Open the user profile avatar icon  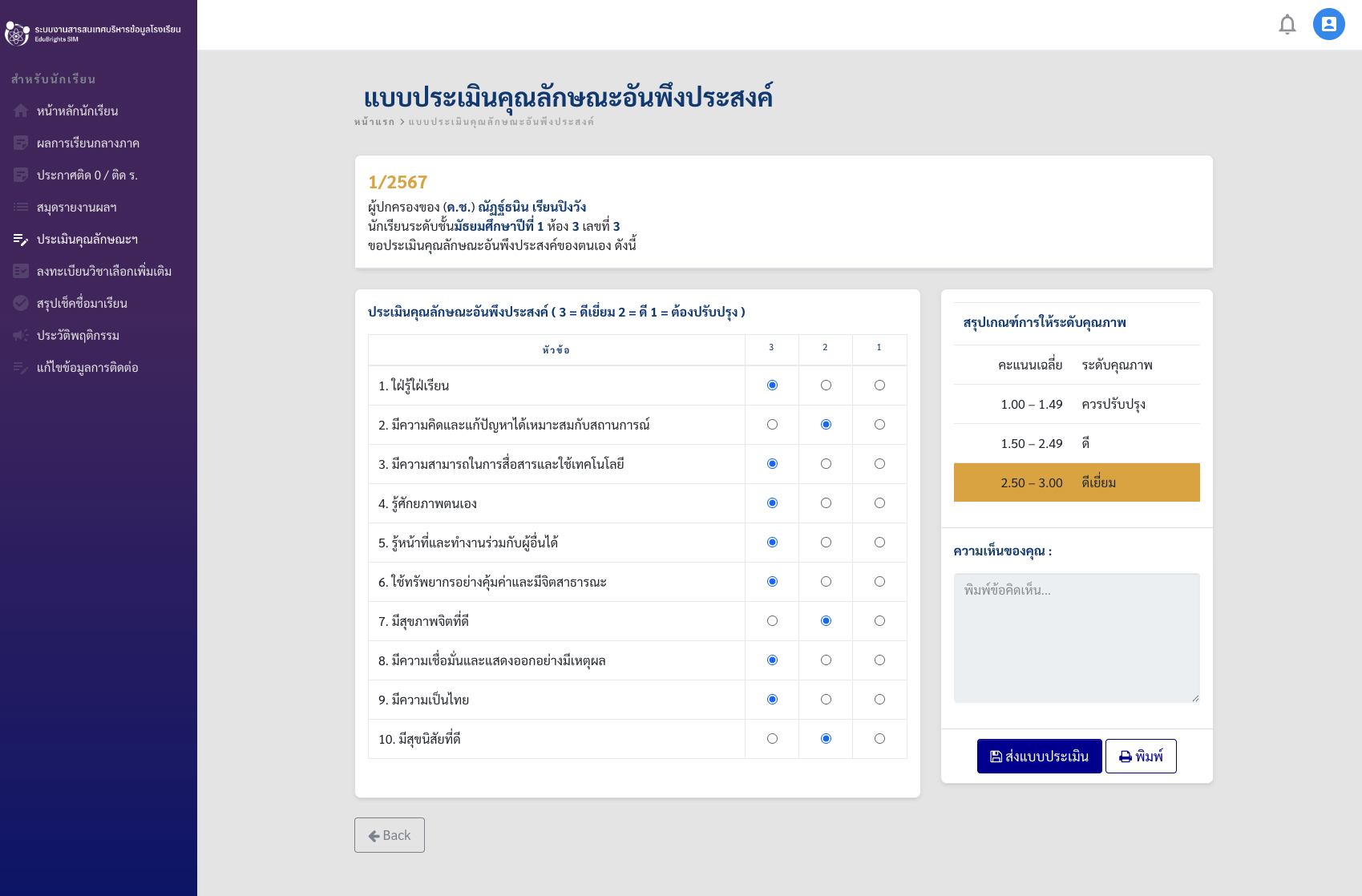click(1328, 24)
